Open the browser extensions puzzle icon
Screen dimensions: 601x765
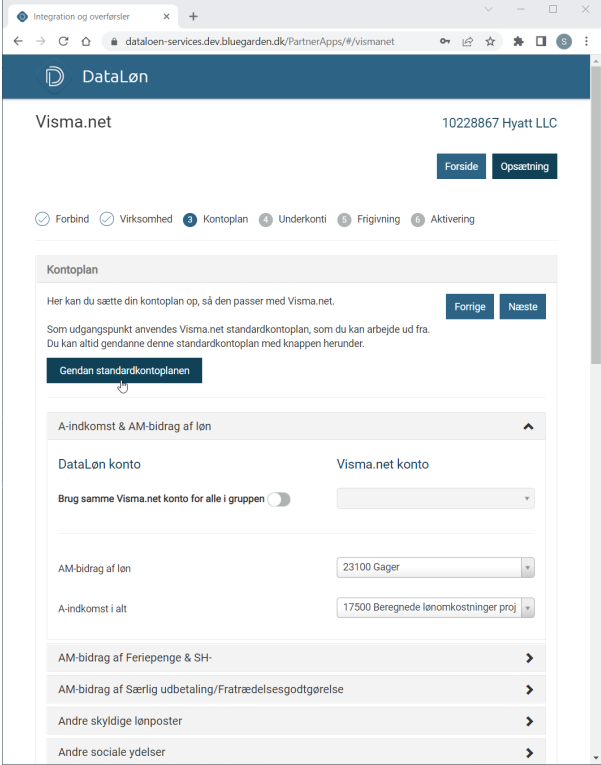[518, 41]
